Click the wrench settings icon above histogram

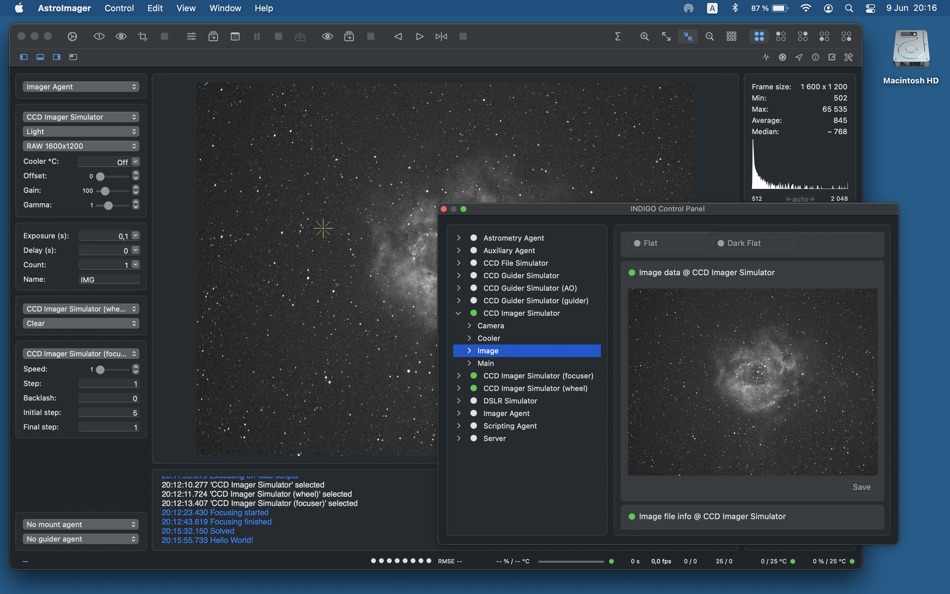(x=848, y=57)
